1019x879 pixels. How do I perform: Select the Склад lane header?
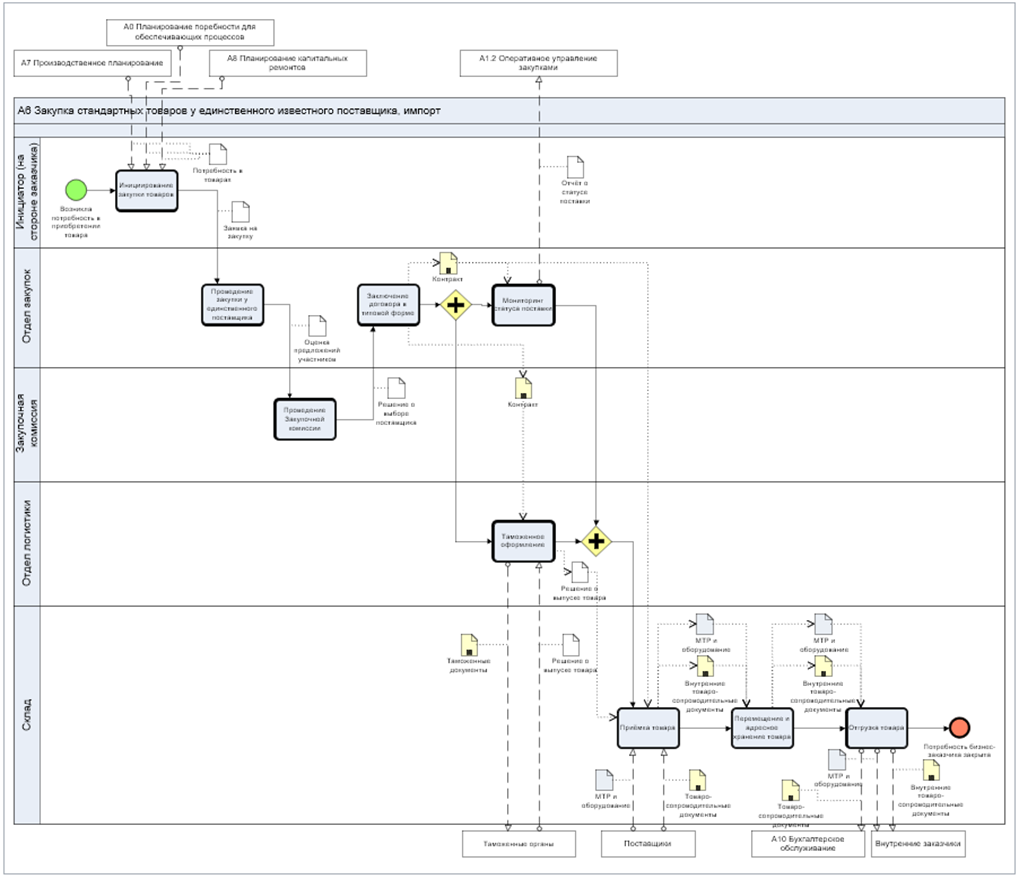pos(27,715)
